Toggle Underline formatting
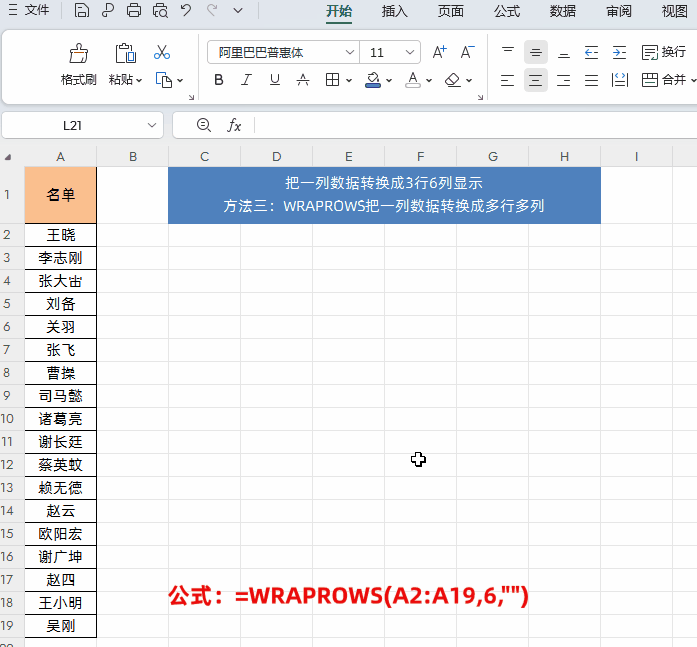697x647 pixels. (275, 80)
